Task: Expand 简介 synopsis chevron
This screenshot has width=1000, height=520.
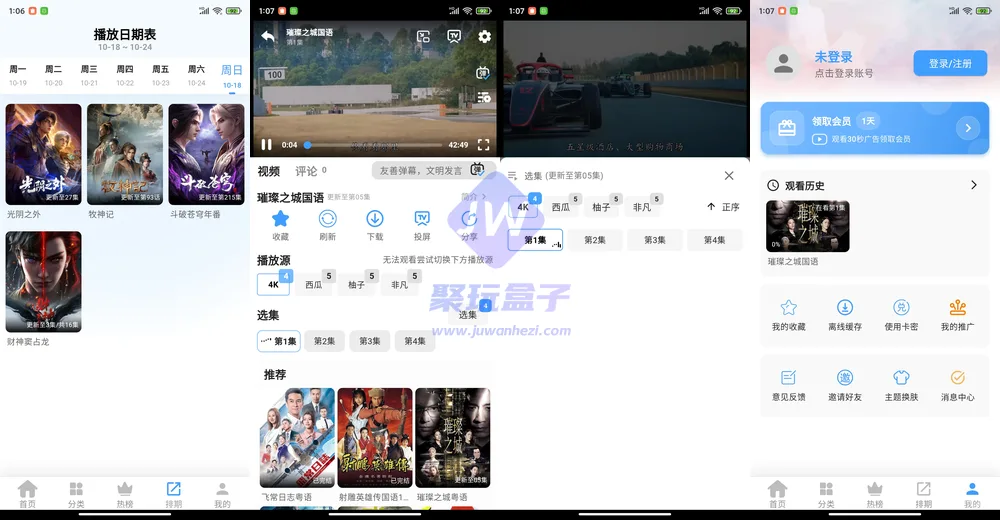Action: 474,197
